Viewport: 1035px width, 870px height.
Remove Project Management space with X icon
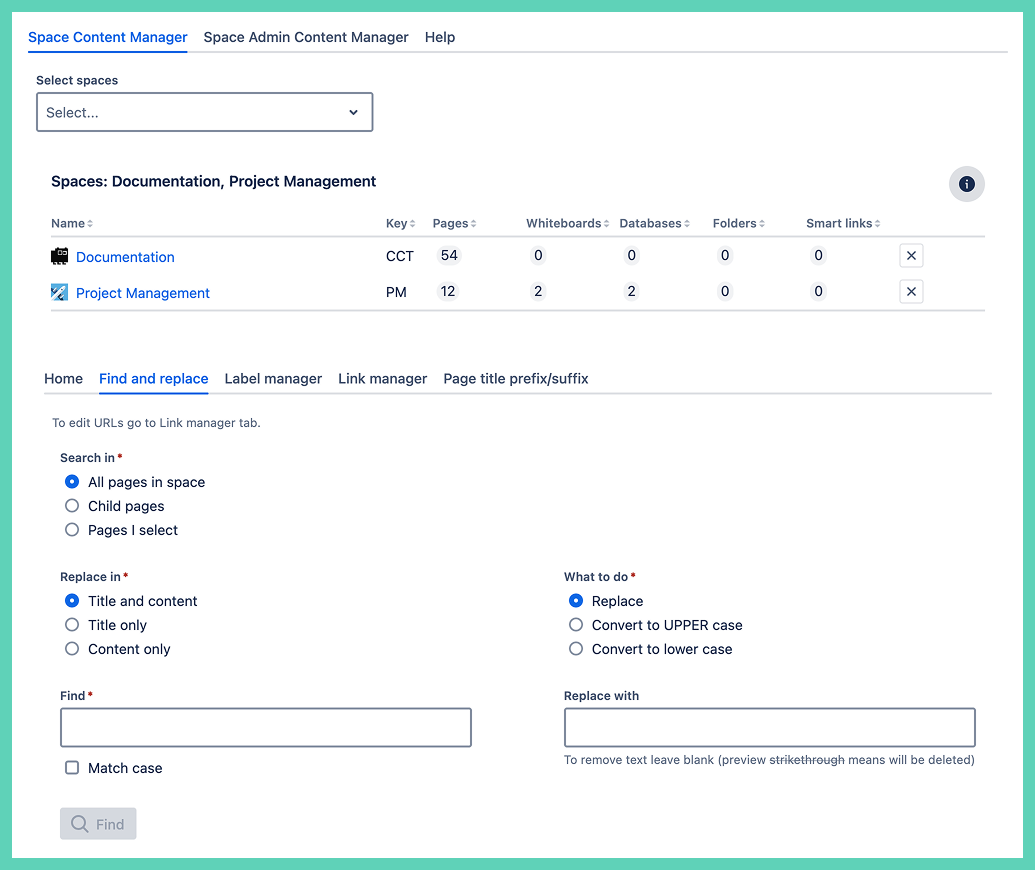[x=910, y=292]
